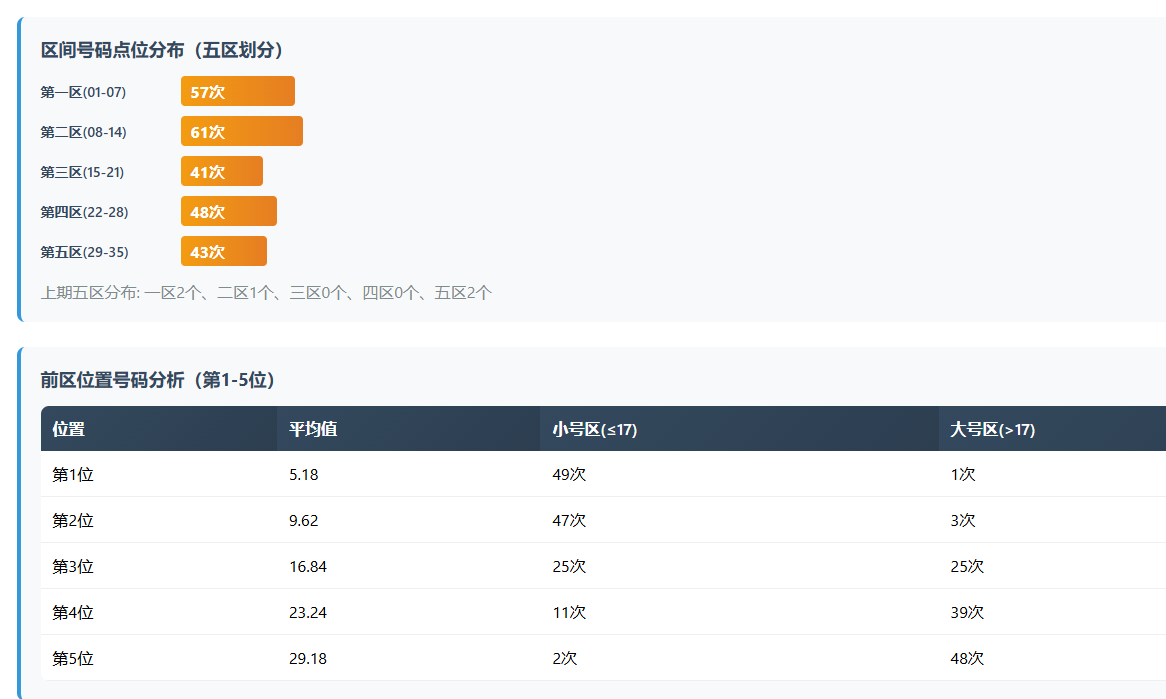The image size is (1166, 699).
Task: Select the 第3位 row label
Action: tap(73, 567)
